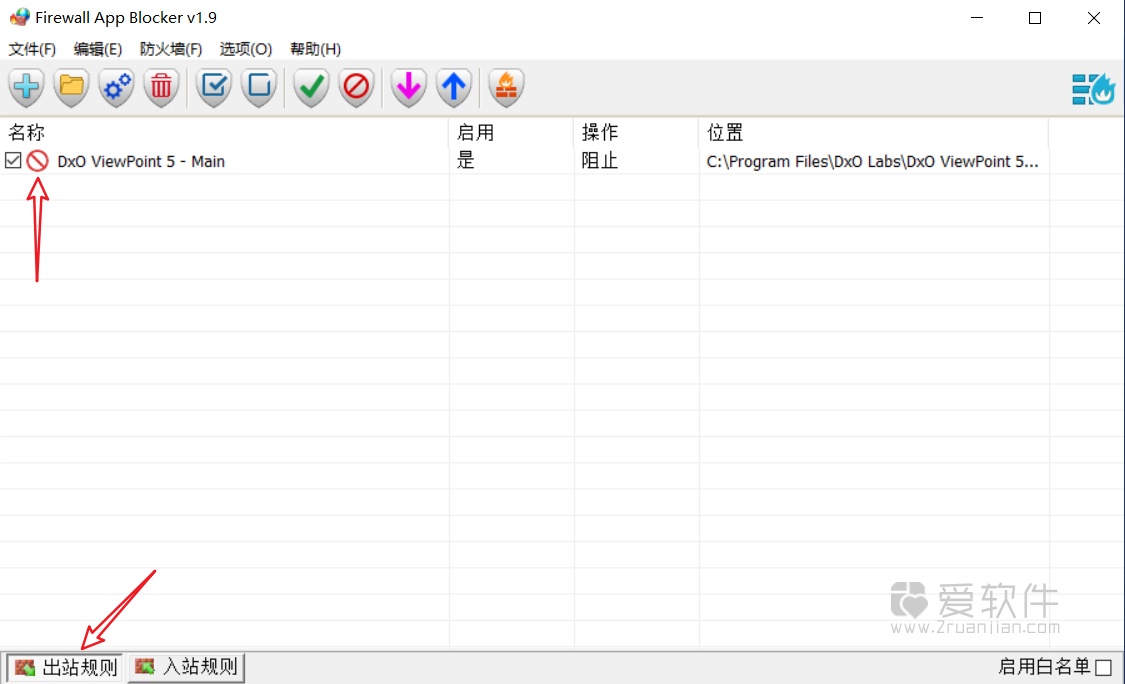1125x684 pixels.
Task: Open Windows Firewall via the flame-brick icon
Action: (505, 87)
